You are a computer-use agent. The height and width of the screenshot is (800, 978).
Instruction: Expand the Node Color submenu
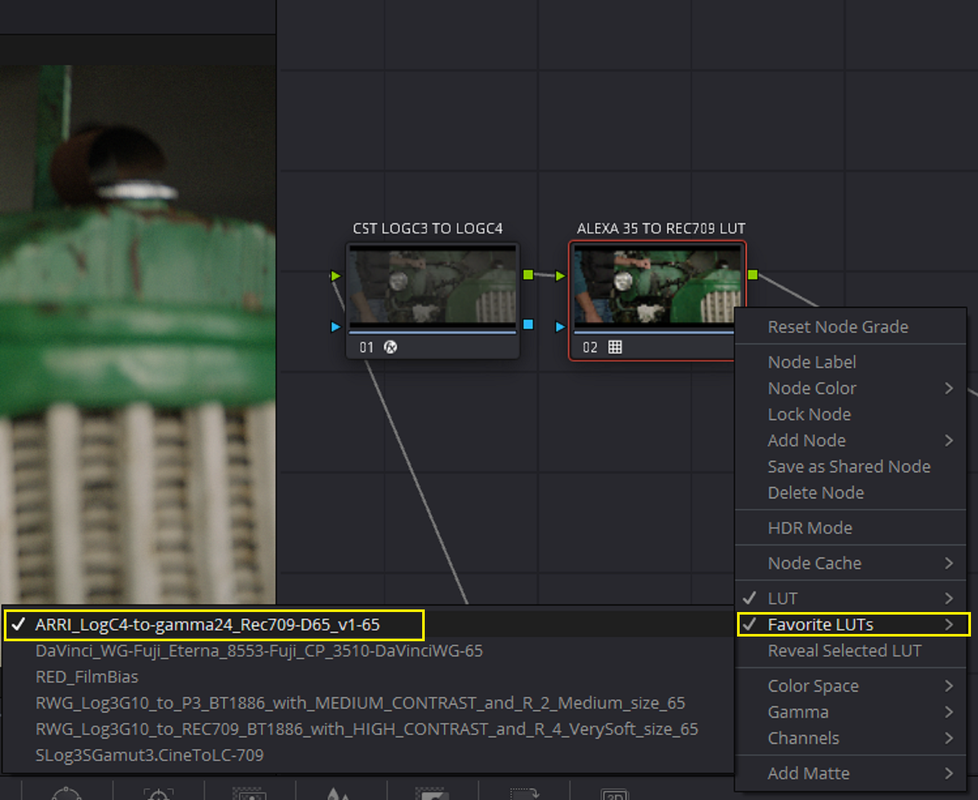pyautogui.click(x=851, y=388)
